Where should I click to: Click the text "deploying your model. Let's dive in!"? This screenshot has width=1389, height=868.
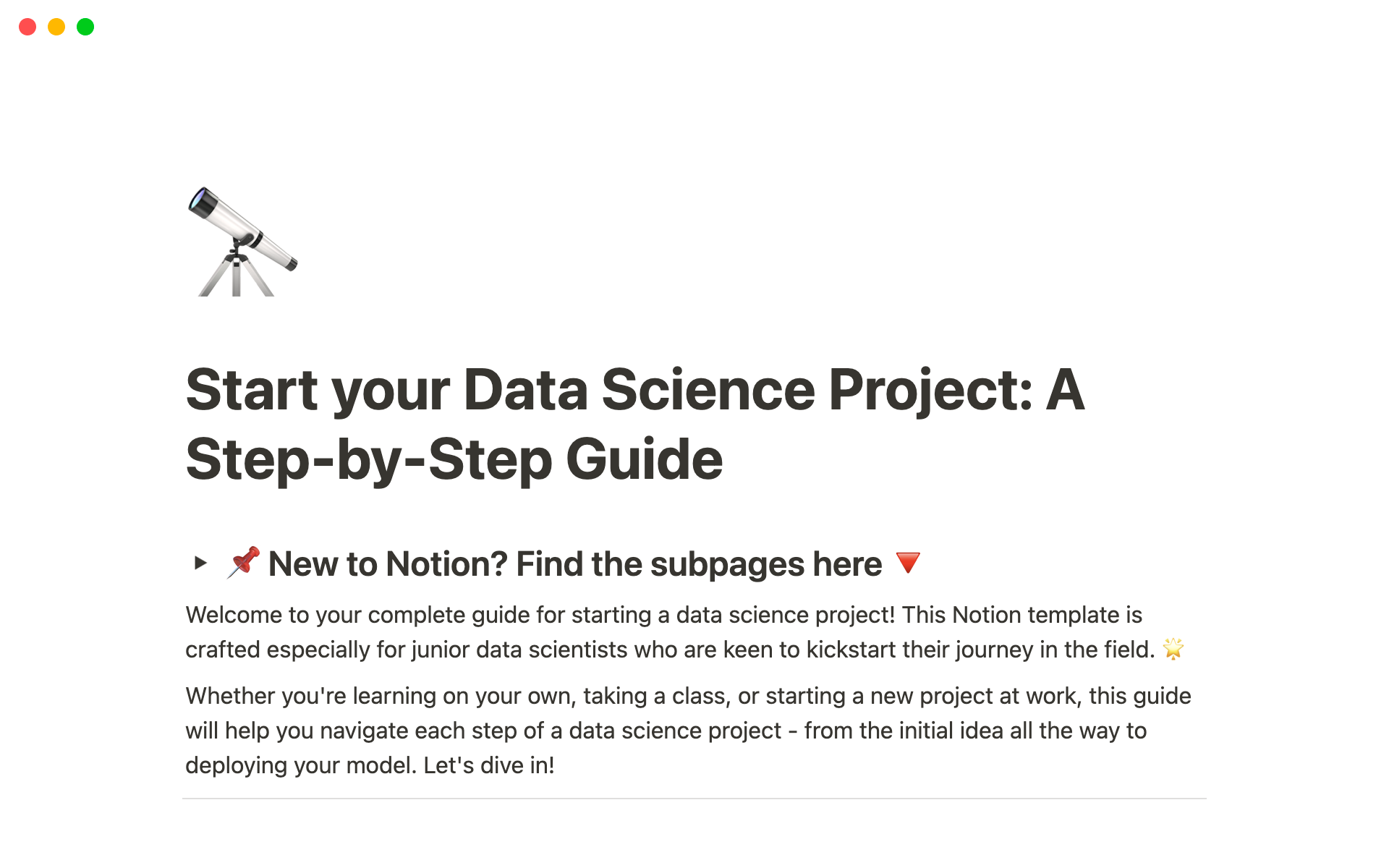(x=370, y=765)
